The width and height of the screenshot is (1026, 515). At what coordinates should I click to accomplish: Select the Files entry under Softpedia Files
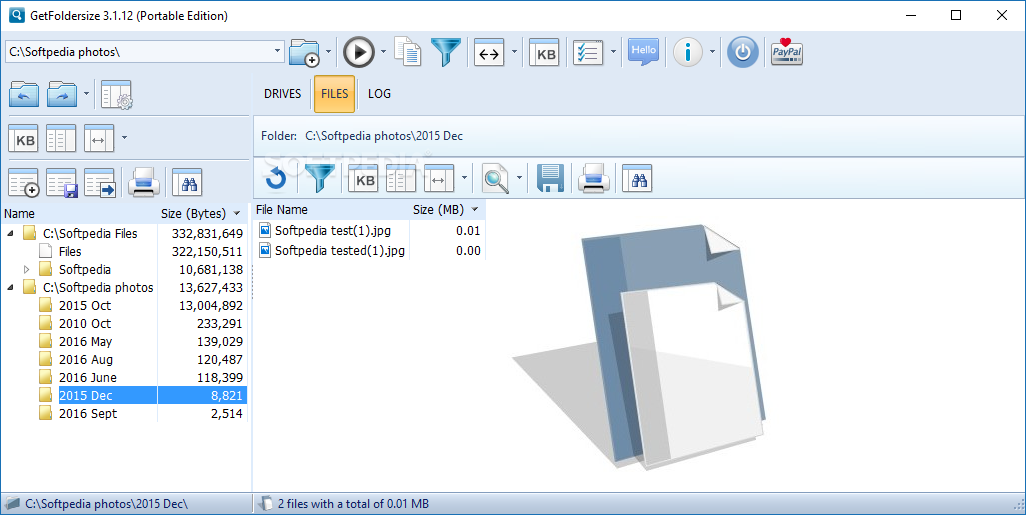[x=70, y=251]
